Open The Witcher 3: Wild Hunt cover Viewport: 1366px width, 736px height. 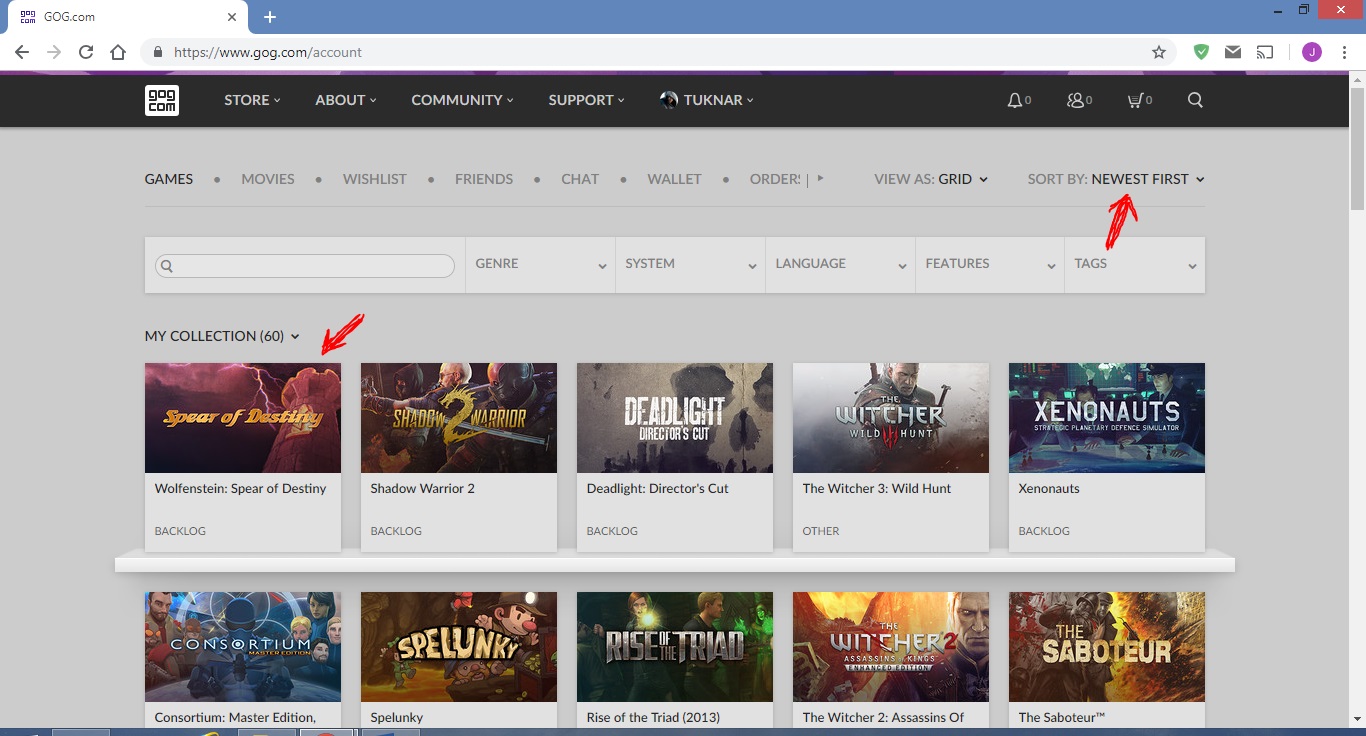[891, 418]
